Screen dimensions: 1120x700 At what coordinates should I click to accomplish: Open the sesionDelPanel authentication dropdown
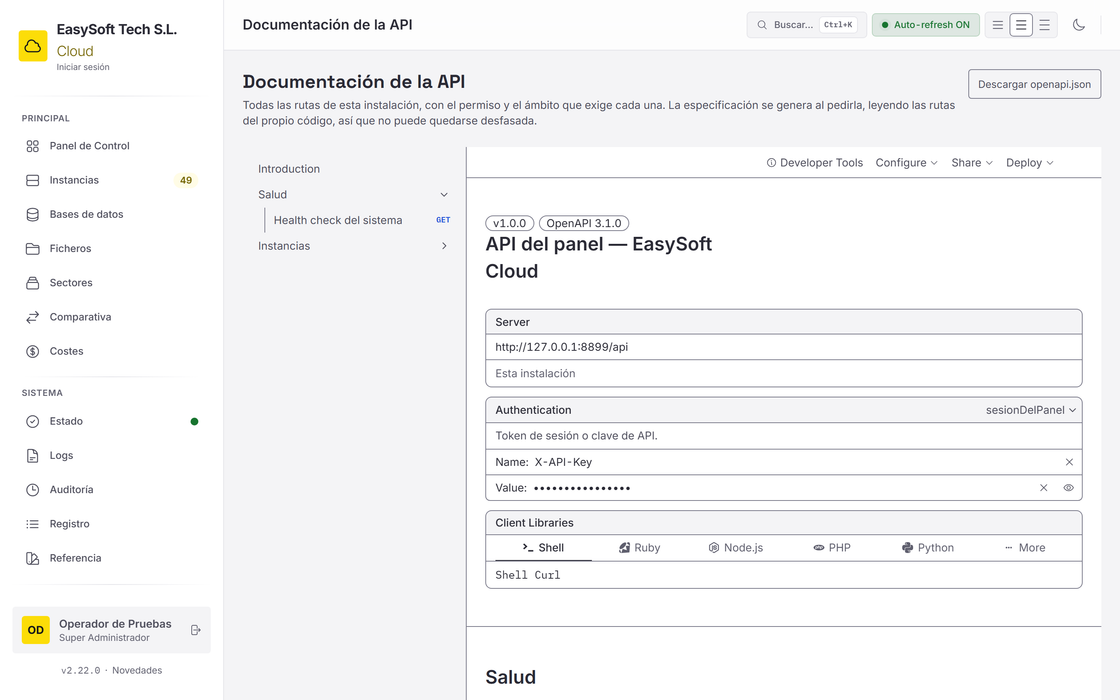coord(1031,410)
